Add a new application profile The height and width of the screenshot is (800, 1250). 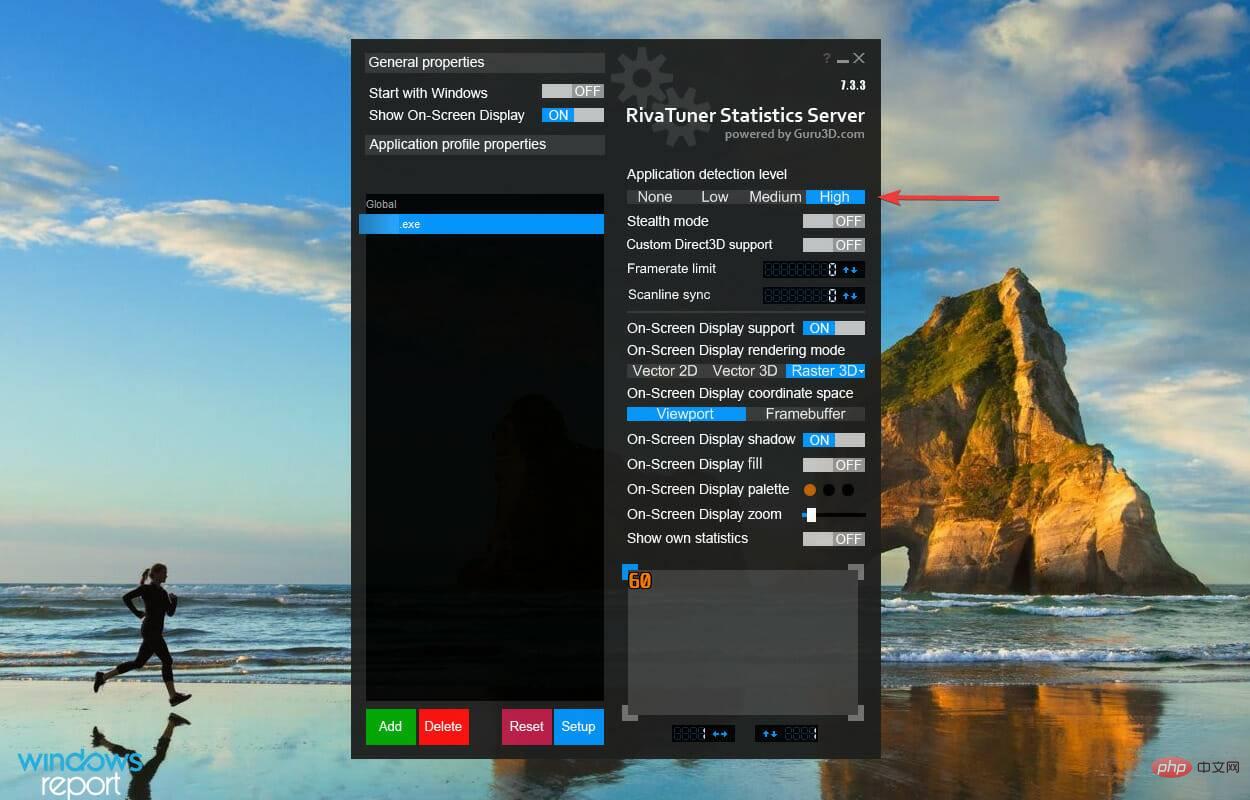coord(390,727)
